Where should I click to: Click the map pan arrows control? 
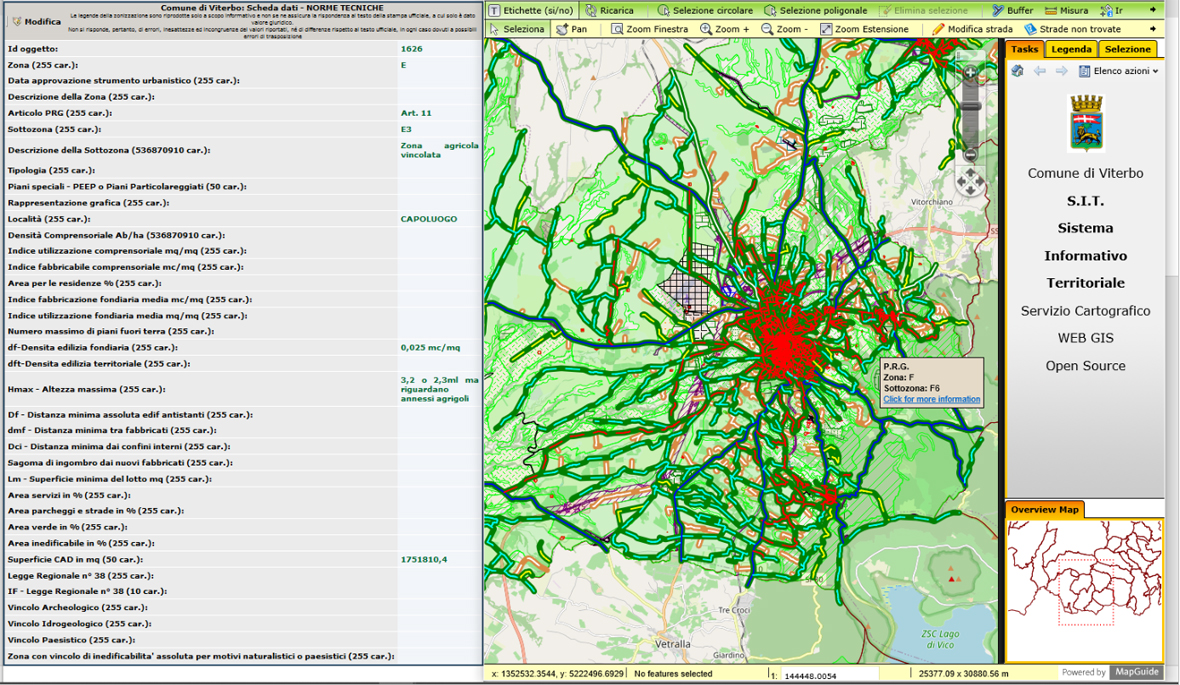970,181
